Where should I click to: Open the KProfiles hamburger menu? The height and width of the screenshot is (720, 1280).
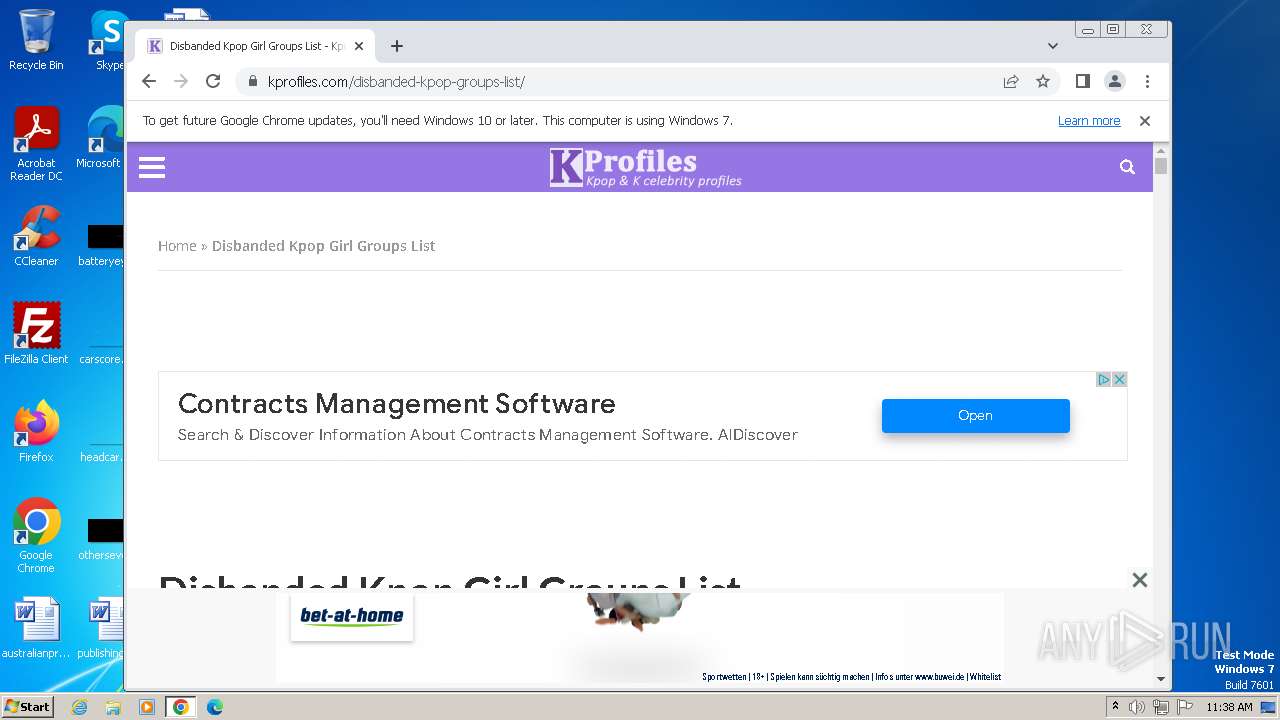coord(152,167)
